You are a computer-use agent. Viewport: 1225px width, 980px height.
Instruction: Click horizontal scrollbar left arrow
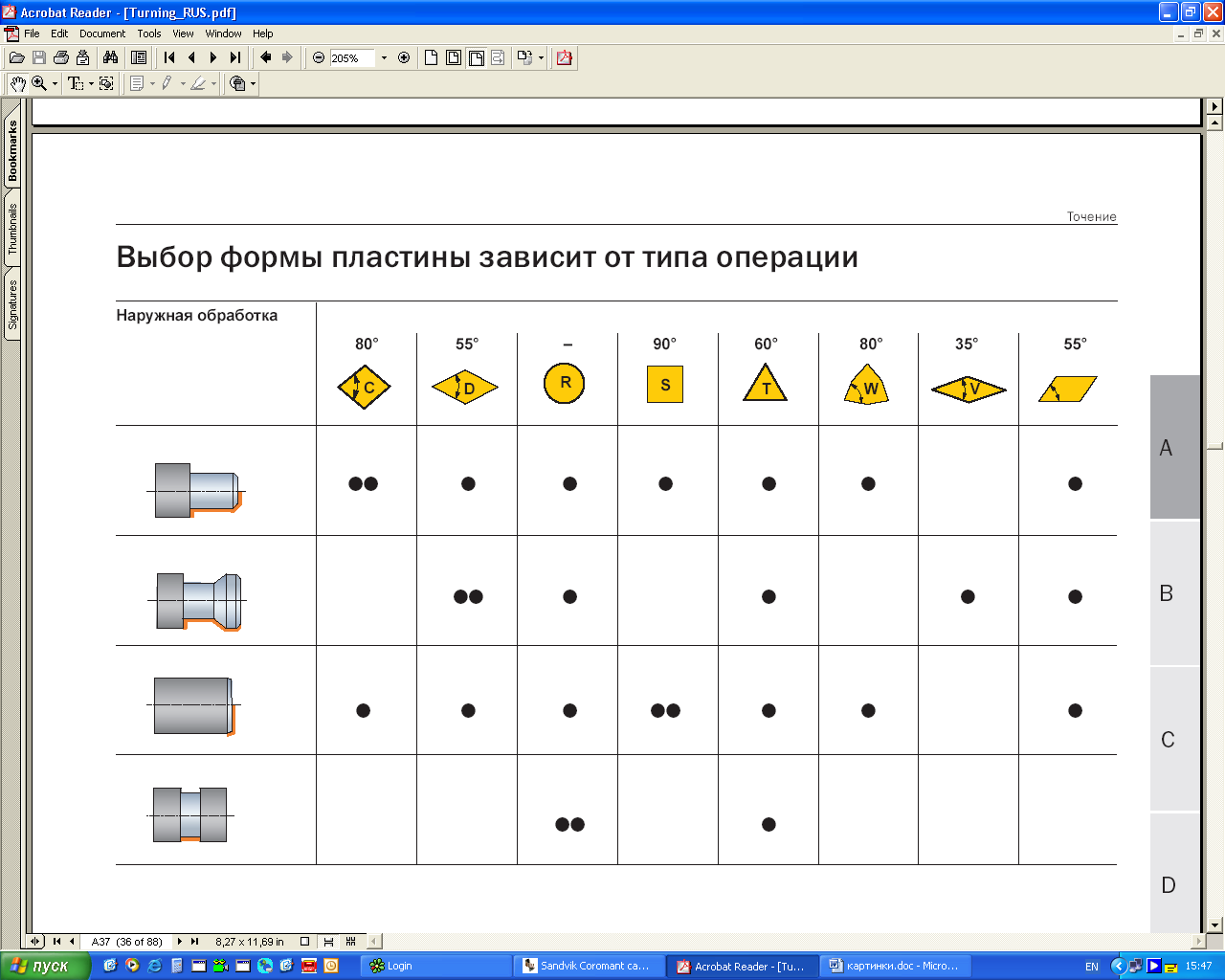tap(375, 942)
